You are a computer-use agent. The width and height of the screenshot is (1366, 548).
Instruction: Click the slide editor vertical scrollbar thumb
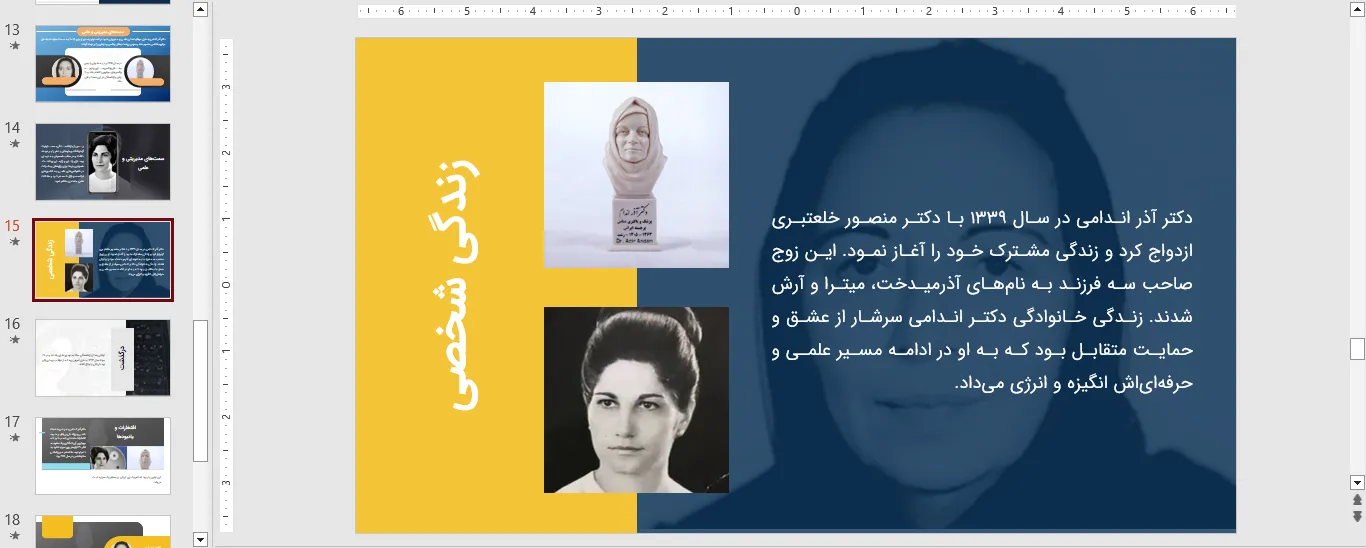[1357, 349]
